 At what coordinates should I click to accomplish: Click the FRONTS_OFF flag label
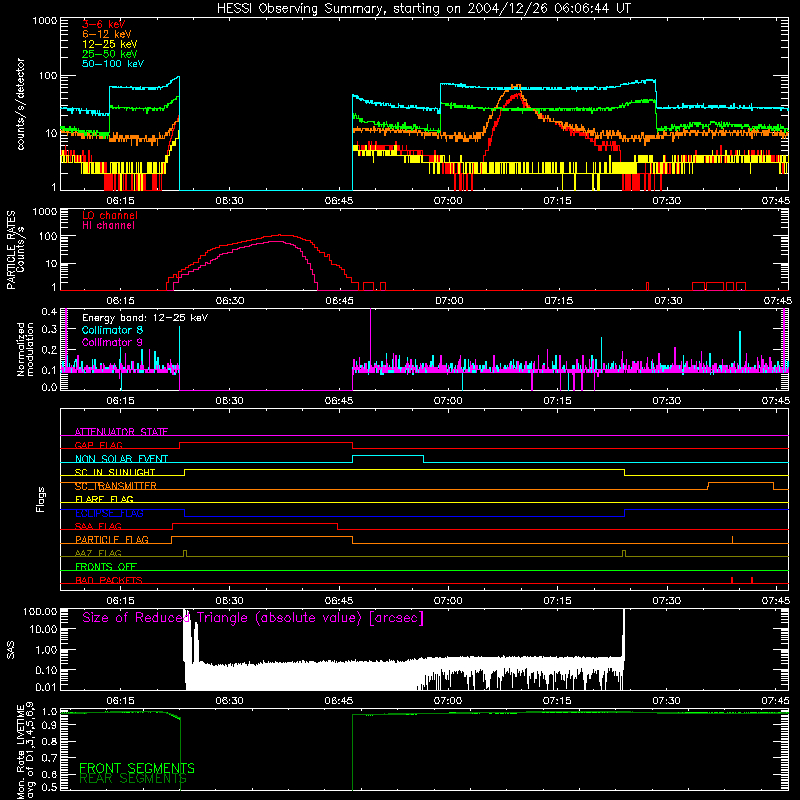106,566
